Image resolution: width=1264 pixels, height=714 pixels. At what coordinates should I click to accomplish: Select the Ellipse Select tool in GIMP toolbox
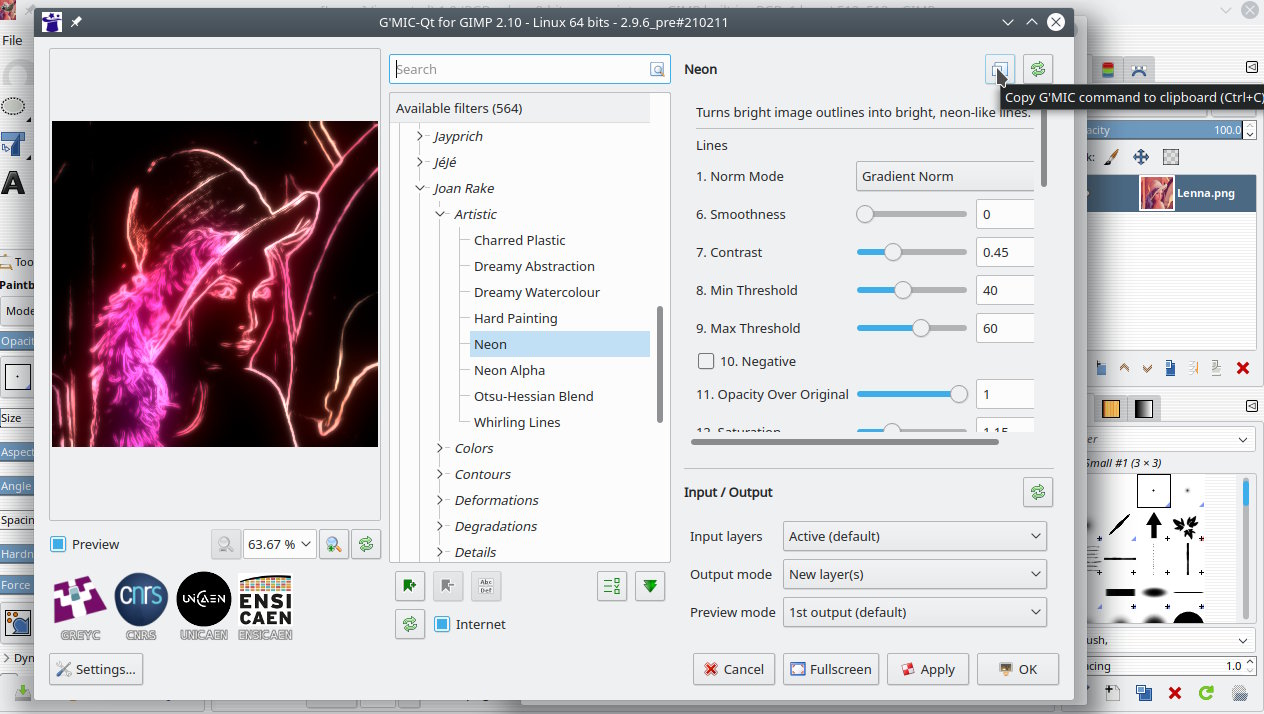pyautogui.click(x=13, y=106)
